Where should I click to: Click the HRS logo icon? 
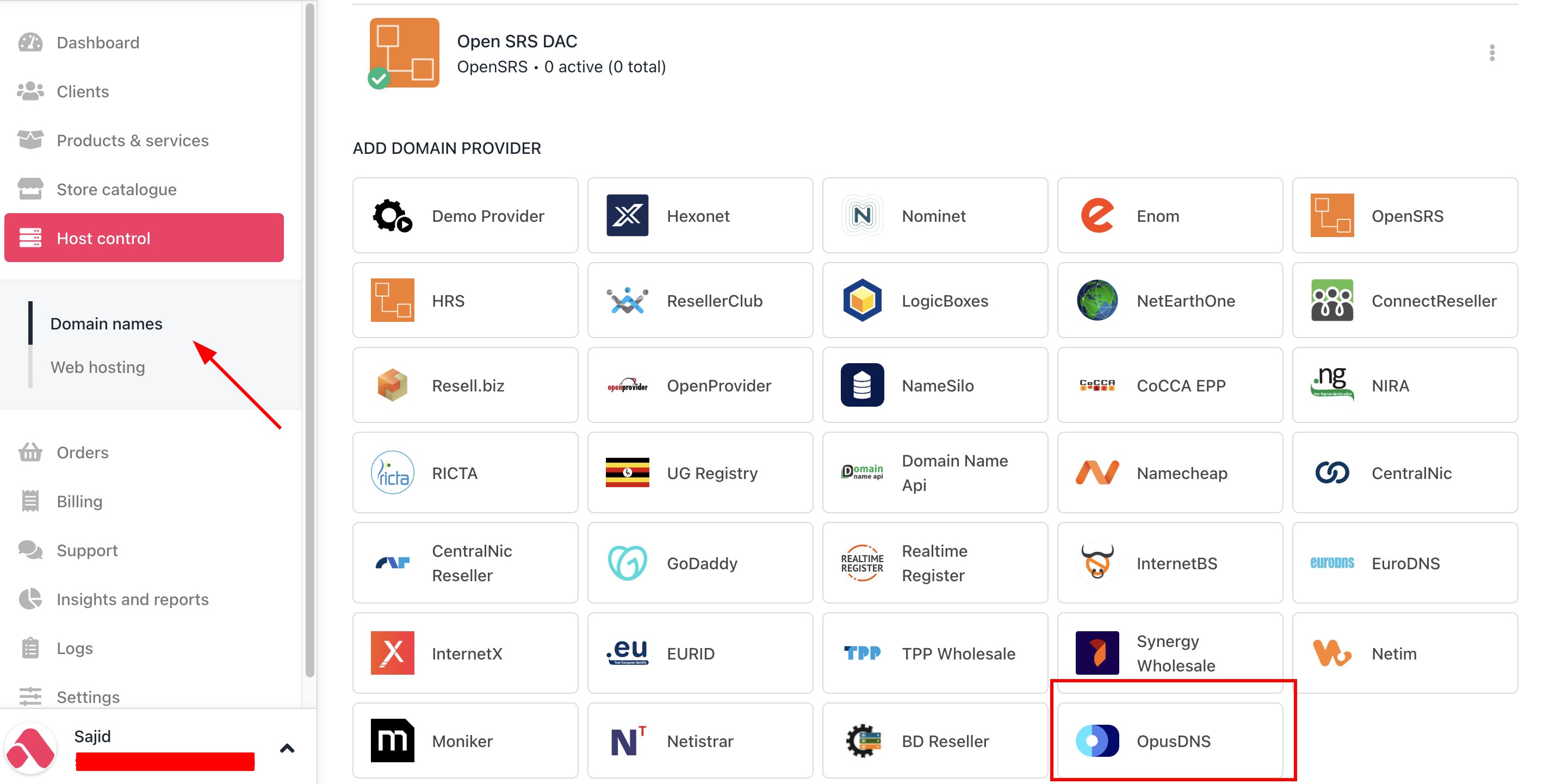[392, 300]
